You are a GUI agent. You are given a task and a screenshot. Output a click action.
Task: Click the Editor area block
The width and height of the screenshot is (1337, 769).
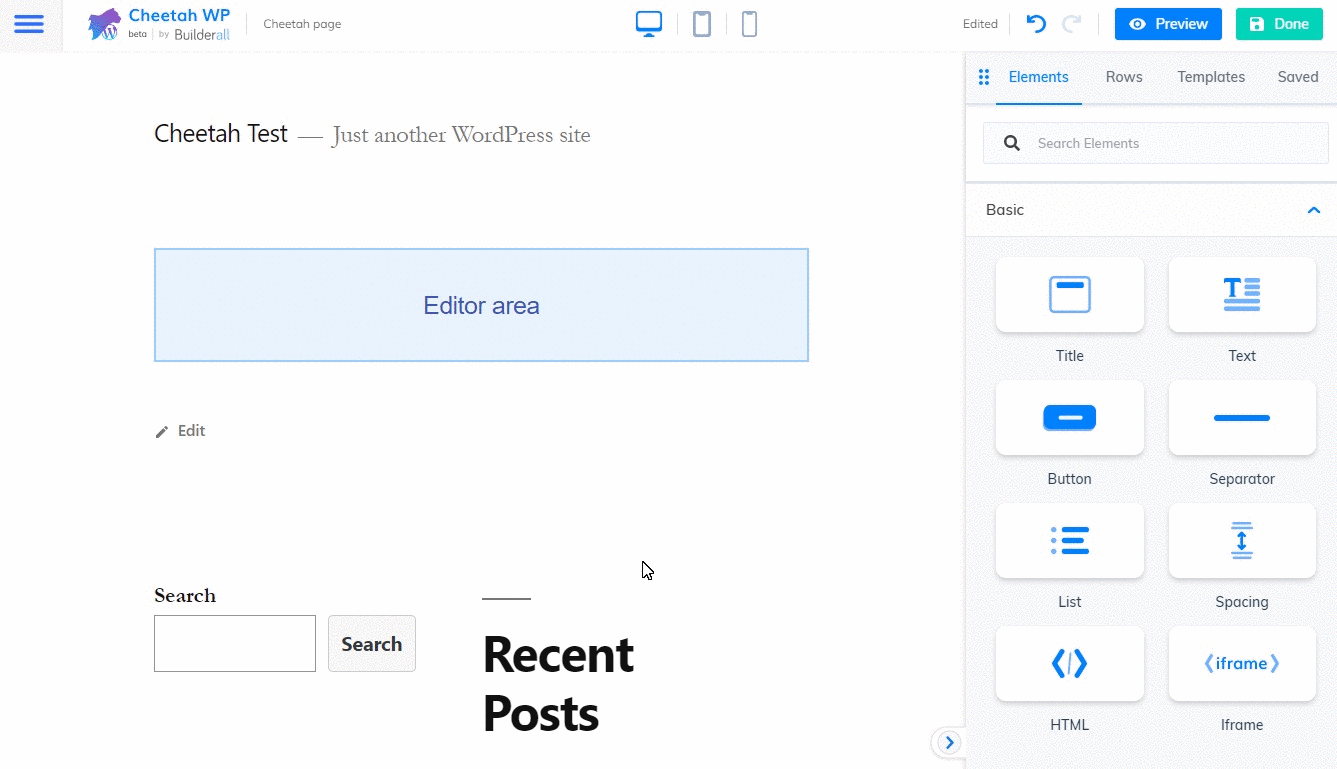pos(481,305)
